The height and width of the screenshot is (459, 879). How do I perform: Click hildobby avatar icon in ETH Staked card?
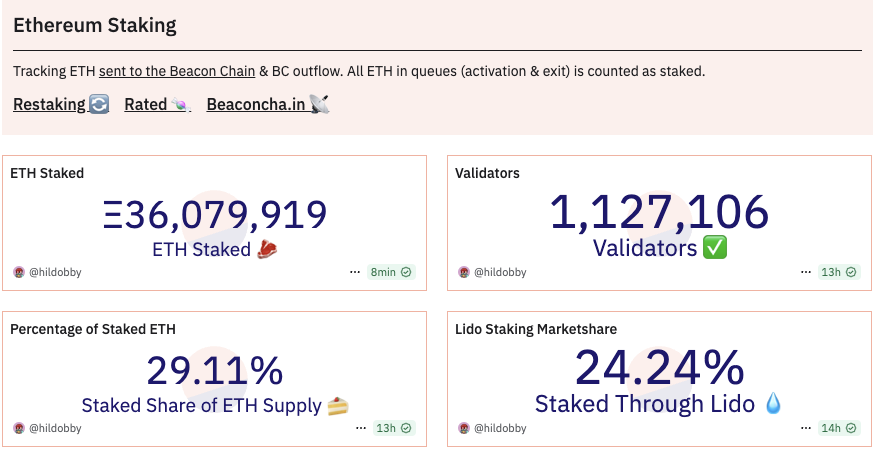pyautogui.click(x=18, y=272)
